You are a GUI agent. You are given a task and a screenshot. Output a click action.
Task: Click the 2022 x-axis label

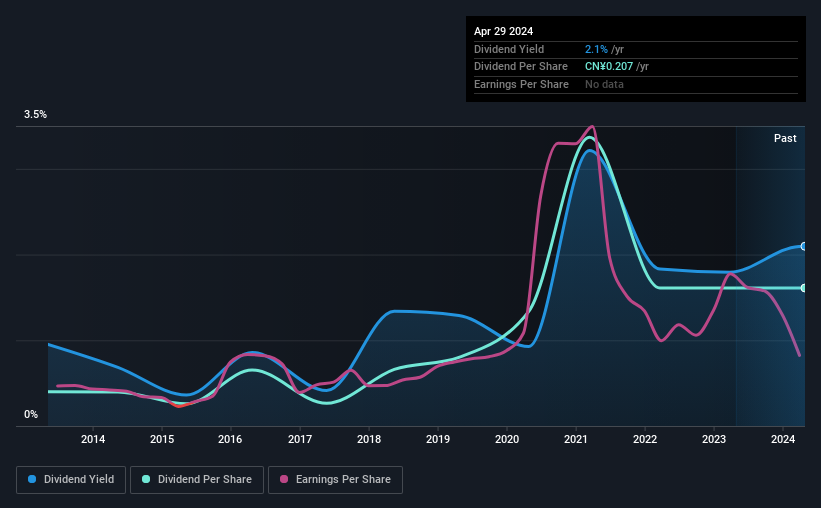pos(645,439)
